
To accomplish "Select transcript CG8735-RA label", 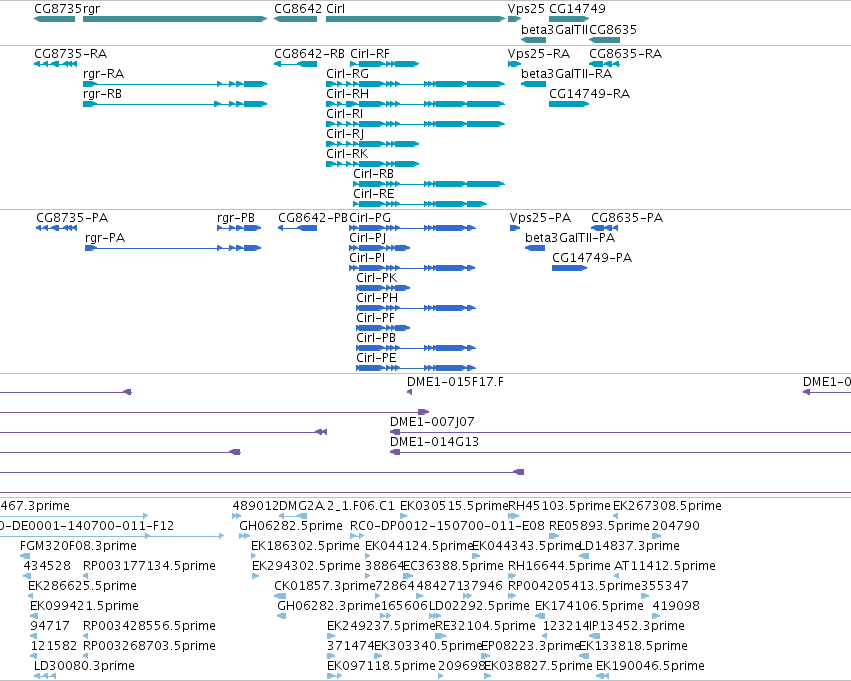I will click(71, 54).
